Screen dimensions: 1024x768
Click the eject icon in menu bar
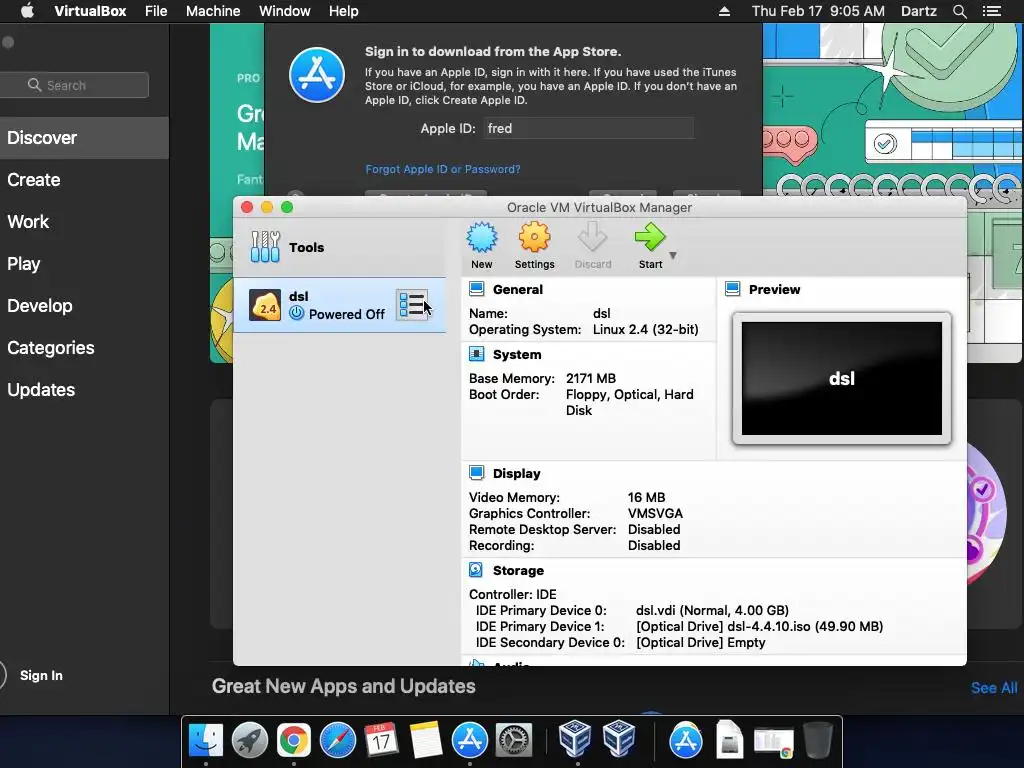coord(724,11)
